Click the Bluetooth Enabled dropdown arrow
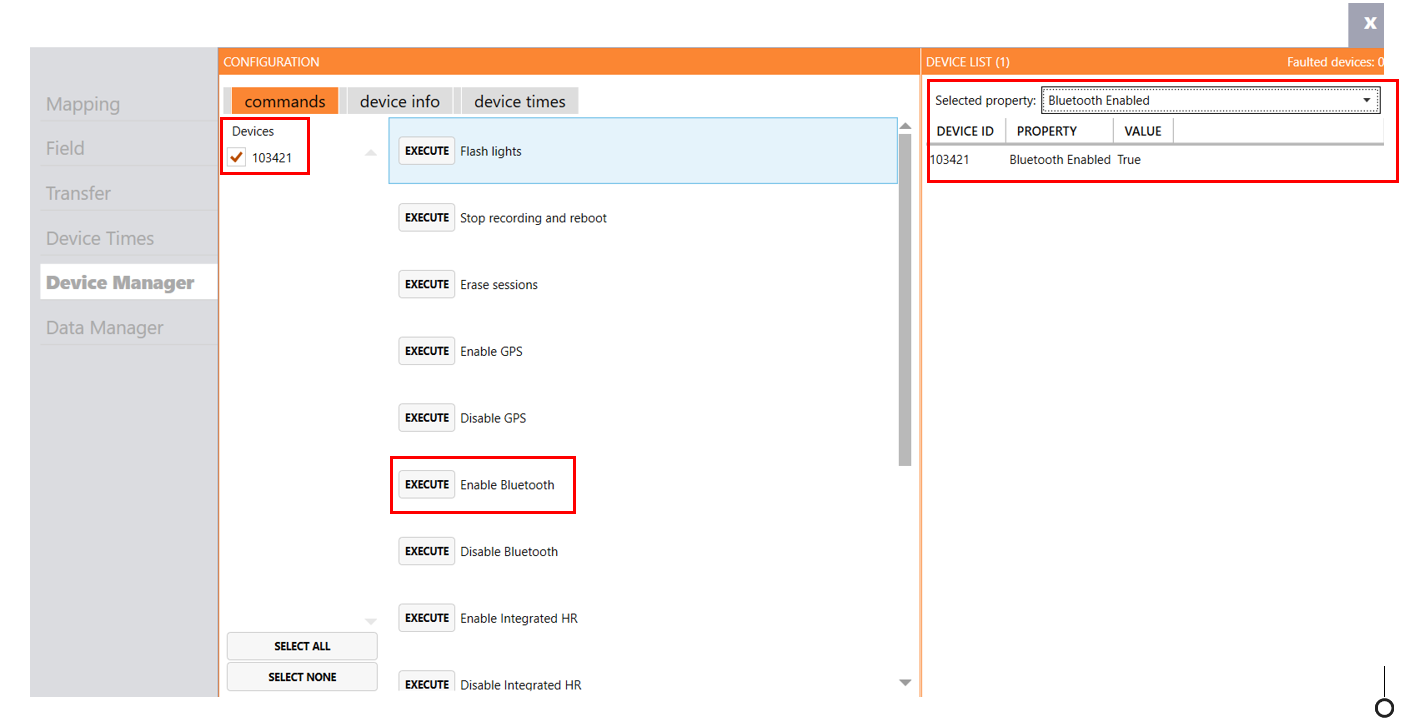1410x723 pixels. (x=1367, y=100)
